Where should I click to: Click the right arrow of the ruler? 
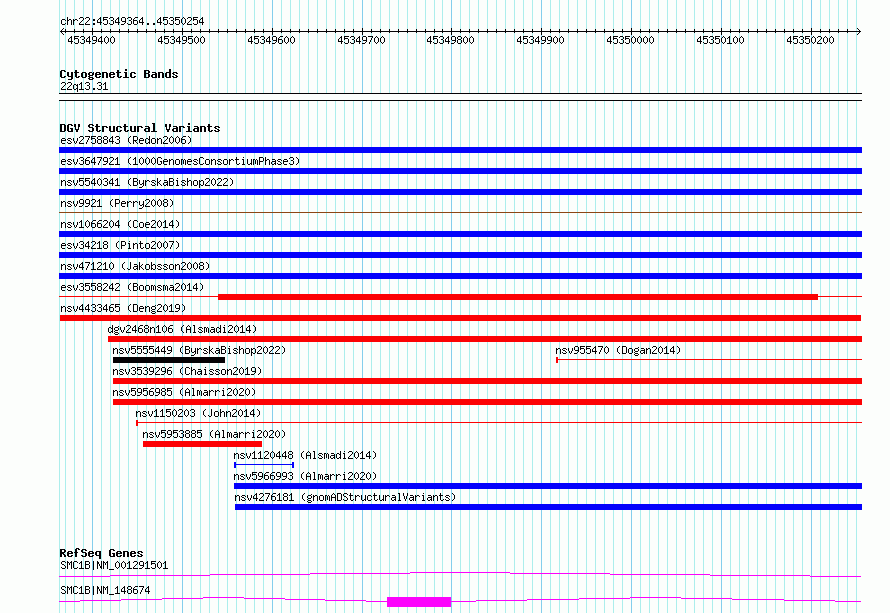coord(859,32)
